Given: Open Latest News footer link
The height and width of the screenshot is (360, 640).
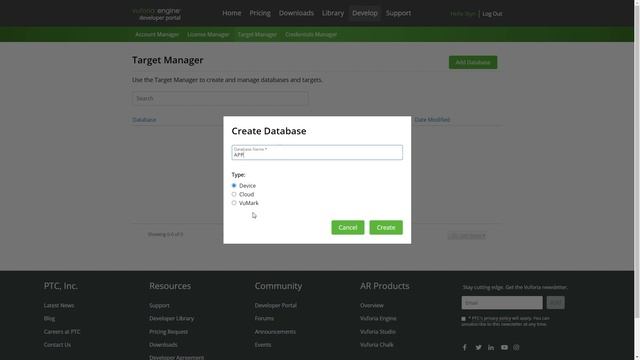Looking at the screenshot, I should click(x=59, y=305).
